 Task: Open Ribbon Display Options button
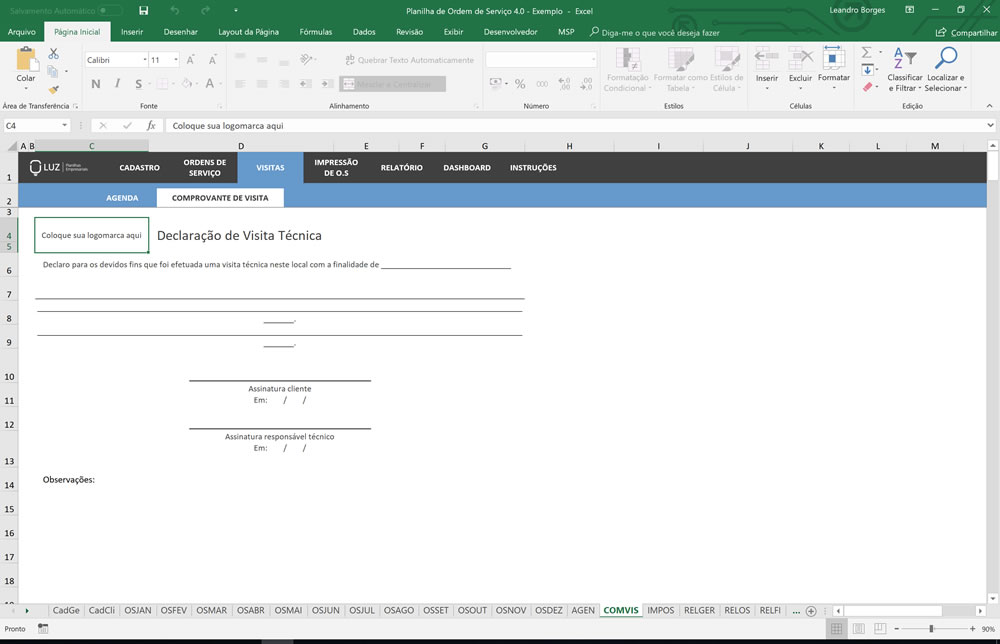[x=909, y=10]
